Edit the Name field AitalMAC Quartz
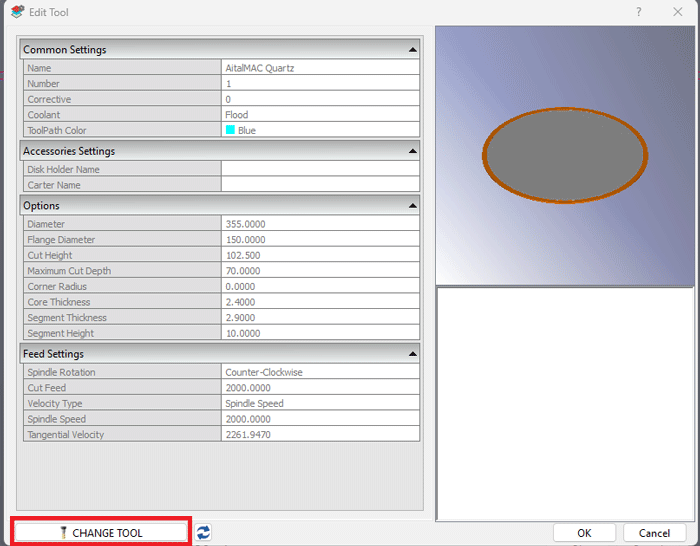The image size is (700, 546). 320,68
